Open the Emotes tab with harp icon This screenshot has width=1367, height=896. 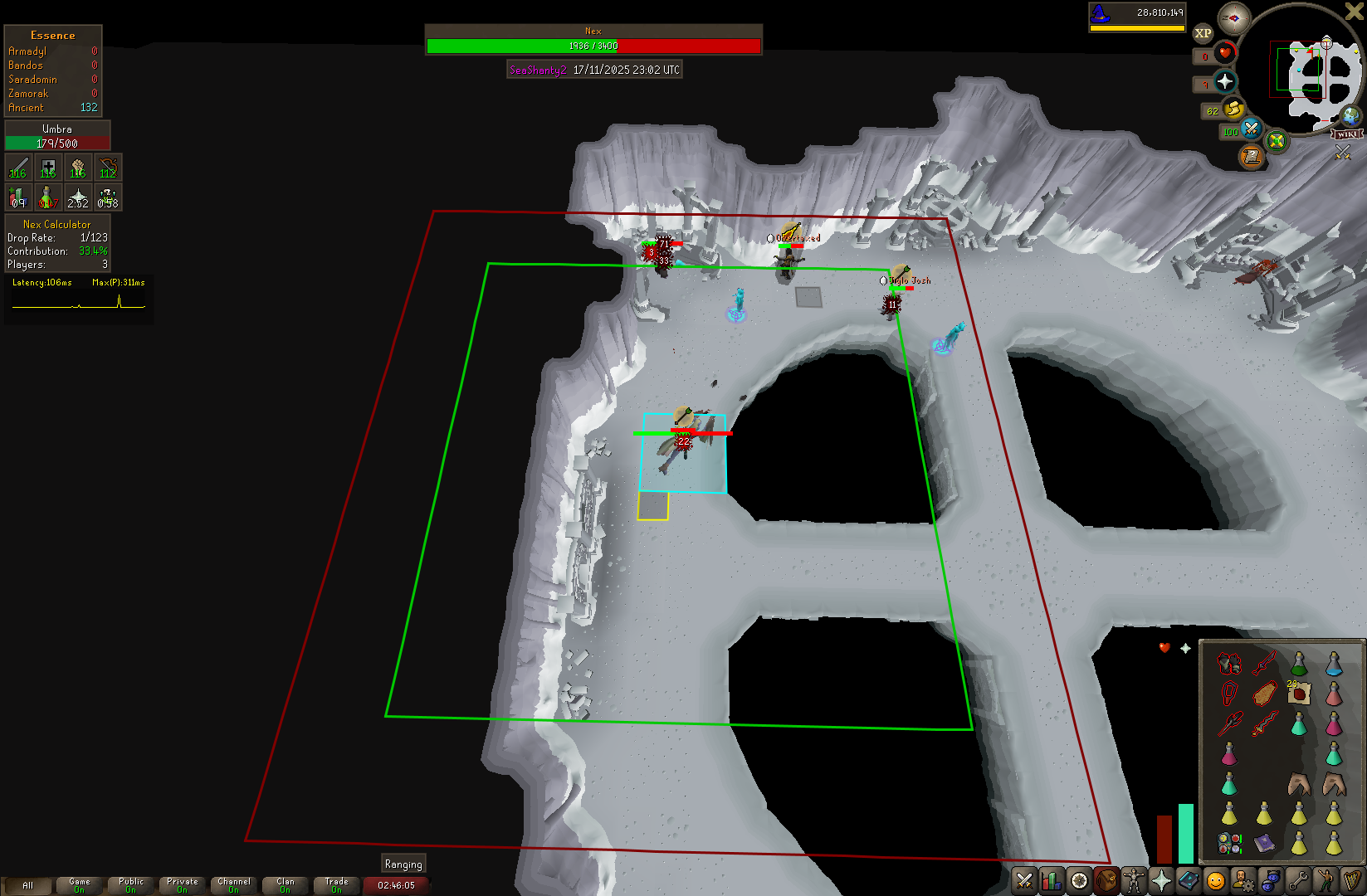[1353, 880]
